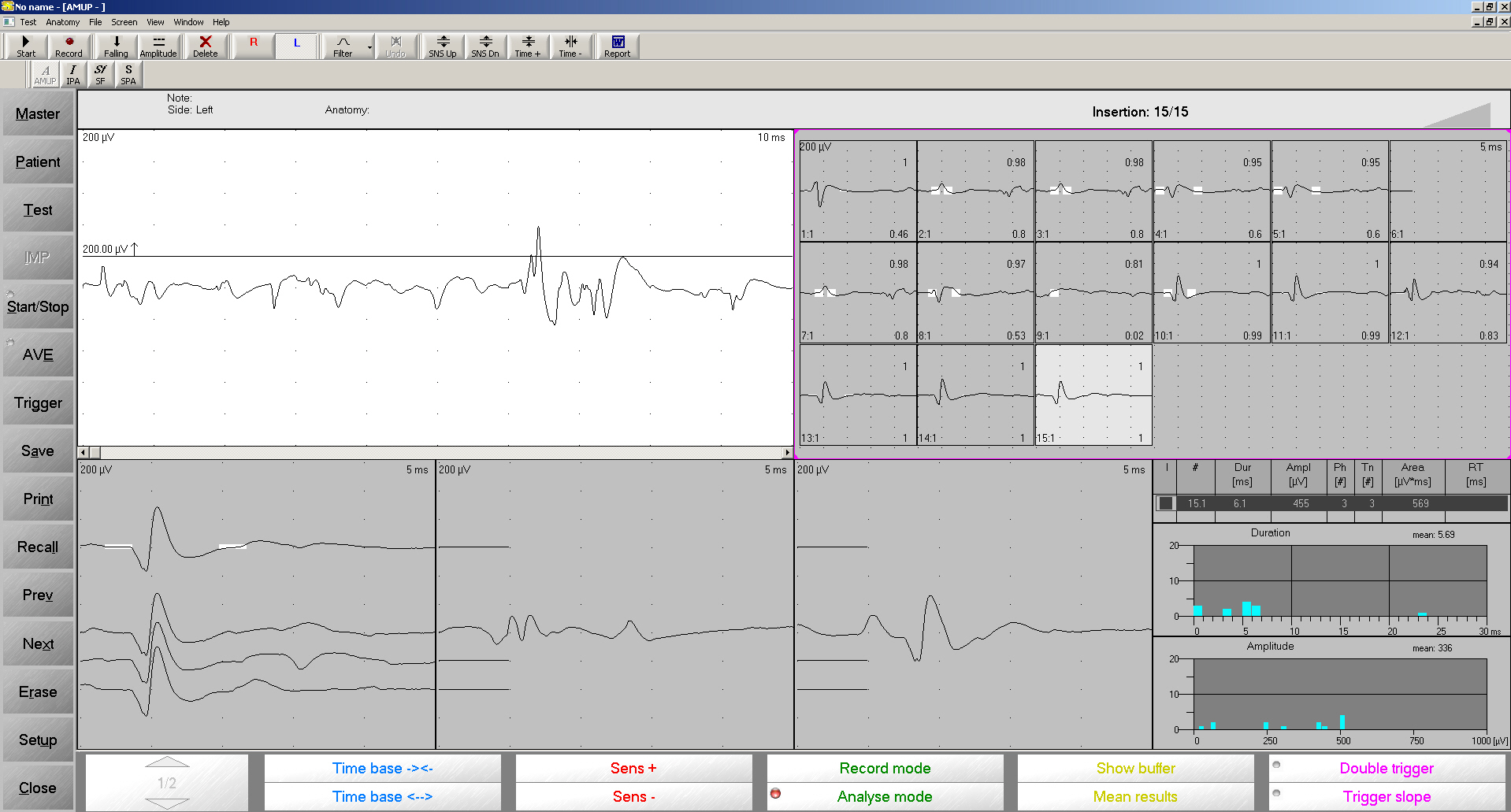Click the Delete toolbar icon
The height and width of the screenshot is (812, 1511).
coord(206,46)
